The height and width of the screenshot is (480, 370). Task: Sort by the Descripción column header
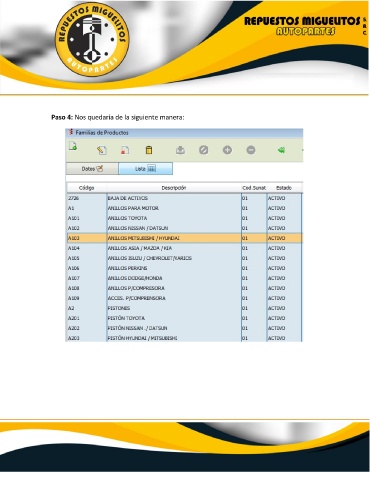[174, 188]
